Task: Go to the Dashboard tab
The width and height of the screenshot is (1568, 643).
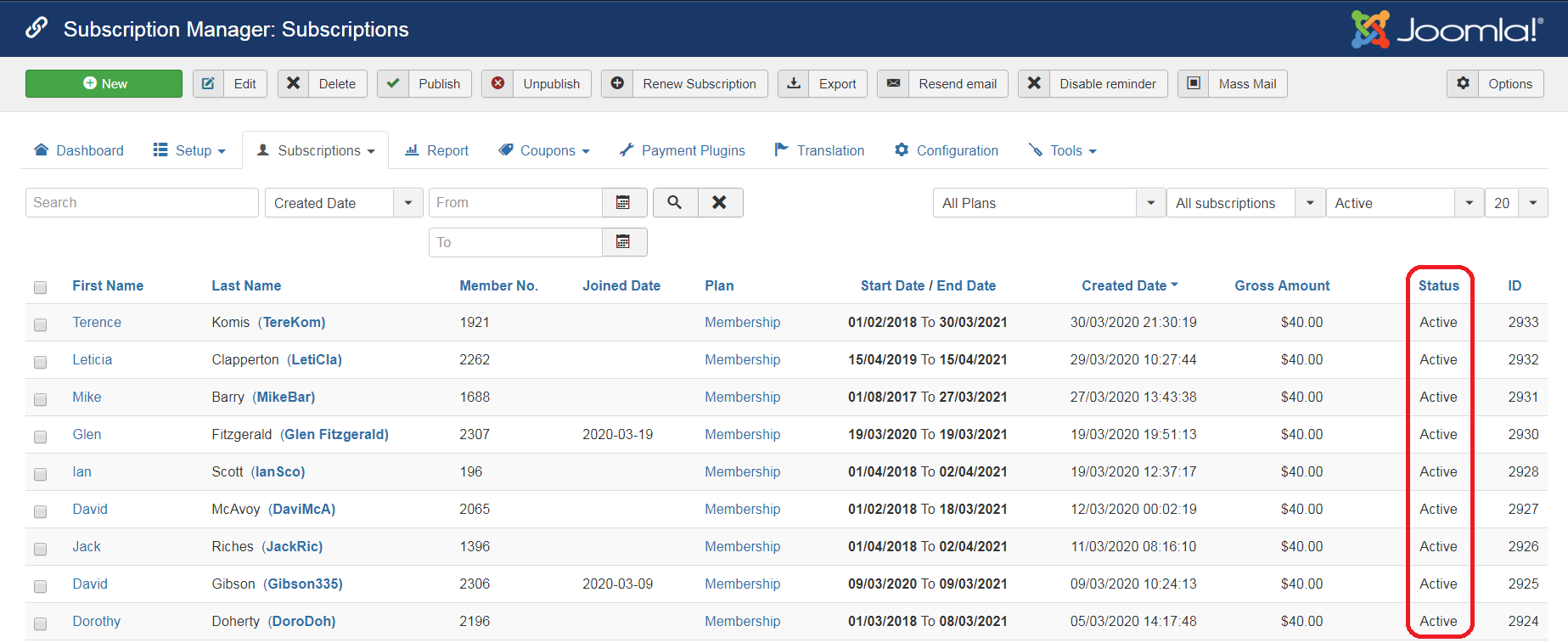Action: [x=79, y=150]
